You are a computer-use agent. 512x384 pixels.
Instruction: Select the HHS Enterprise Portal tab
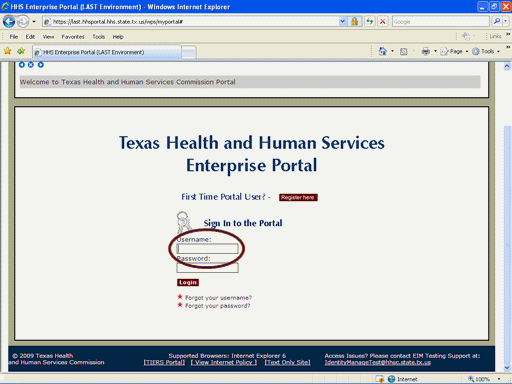(107, 52)
